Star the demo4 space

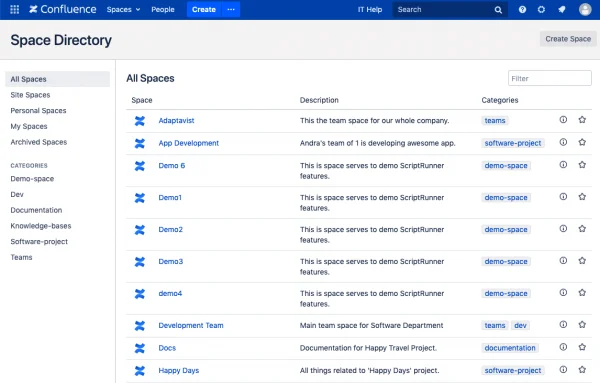[x=582, y=293]
